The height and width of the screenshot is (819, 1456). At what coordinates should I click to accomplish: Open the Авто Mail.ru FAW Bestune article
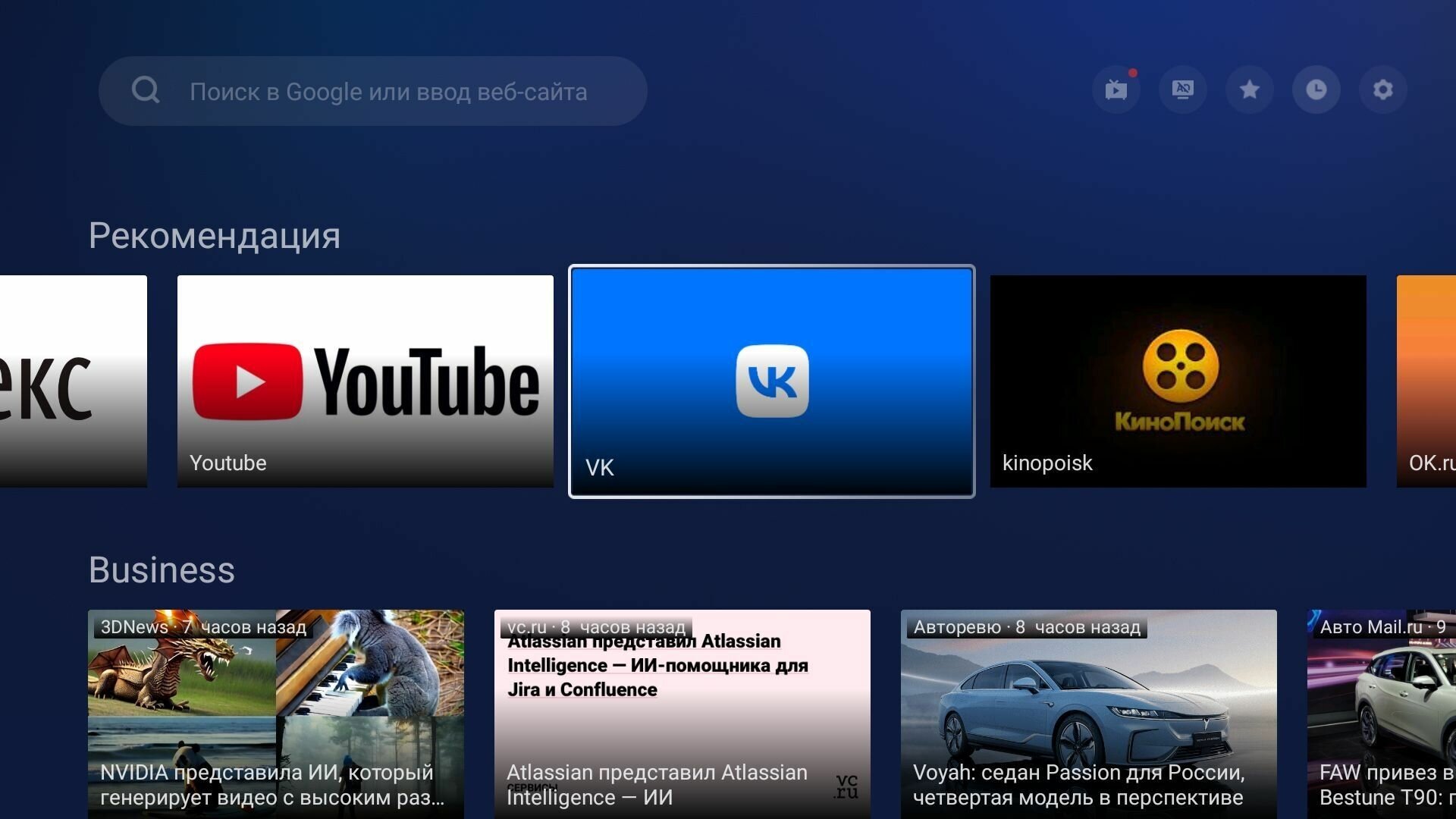1382,714
